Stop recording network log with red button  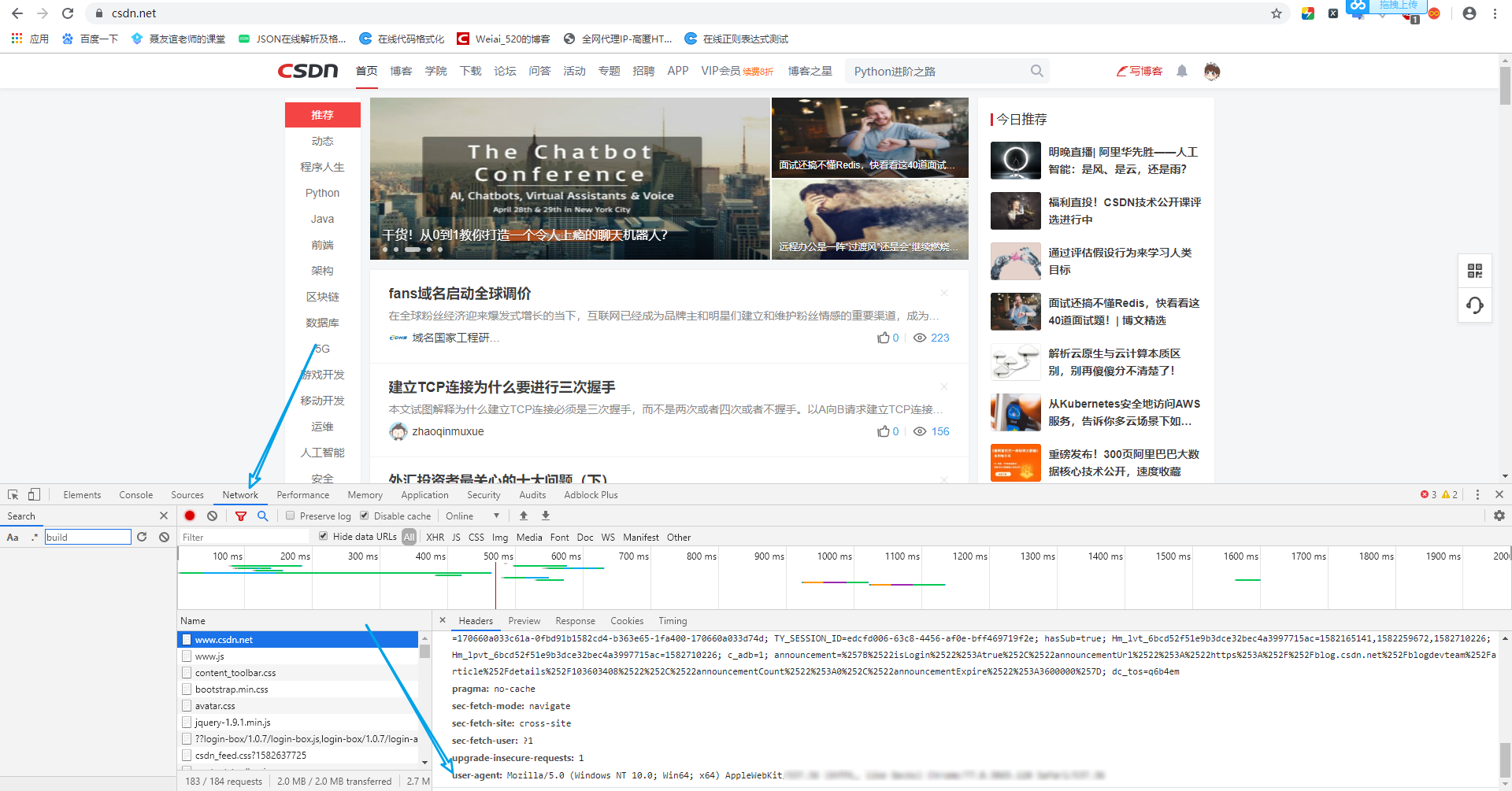click(x=190, y=516)
